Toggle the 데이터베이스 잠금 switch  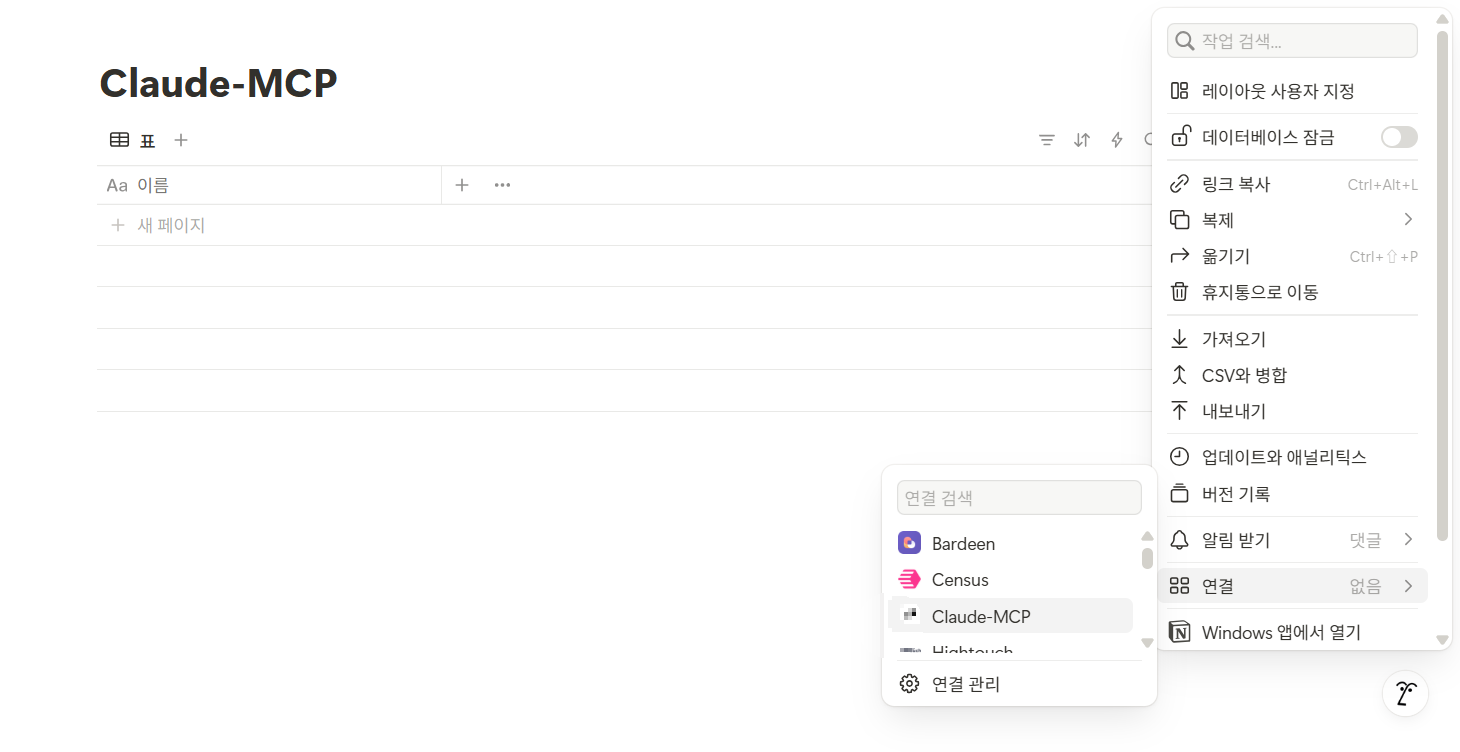[x=1399, y=137]
